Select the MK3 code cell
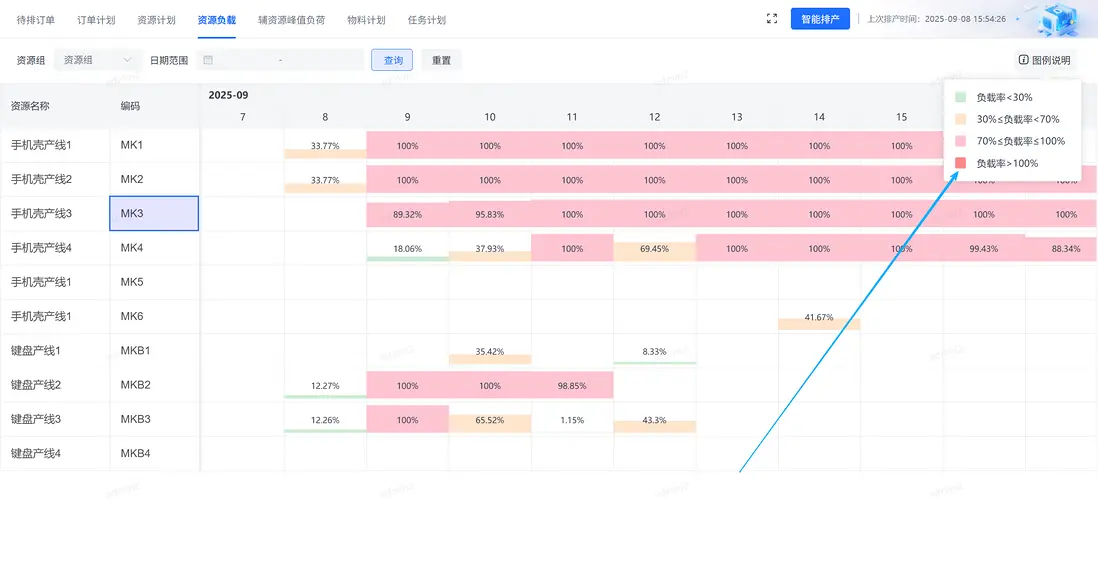 click(x=154, y=214)
